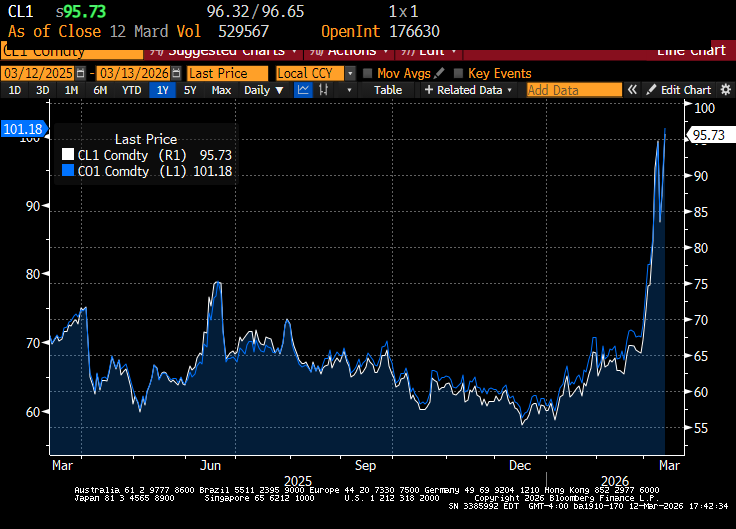The image size is (736, 529).
Task: Open the Daily periodicity dropdown
Action: pyautogui.click(x=263, y=90)
